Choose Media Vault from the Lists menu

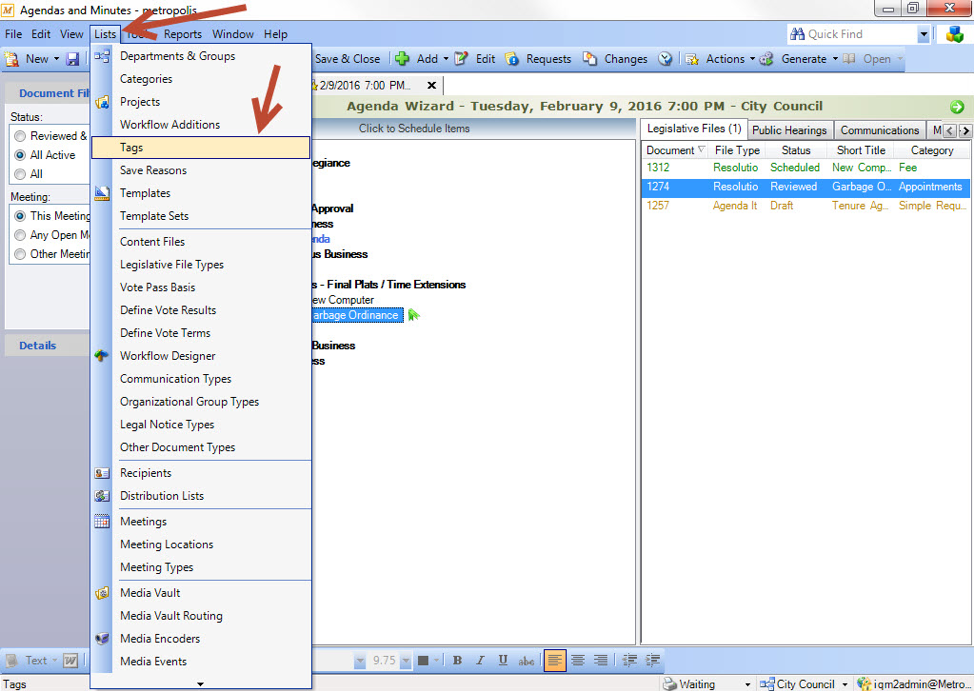[x=201, y=593]
